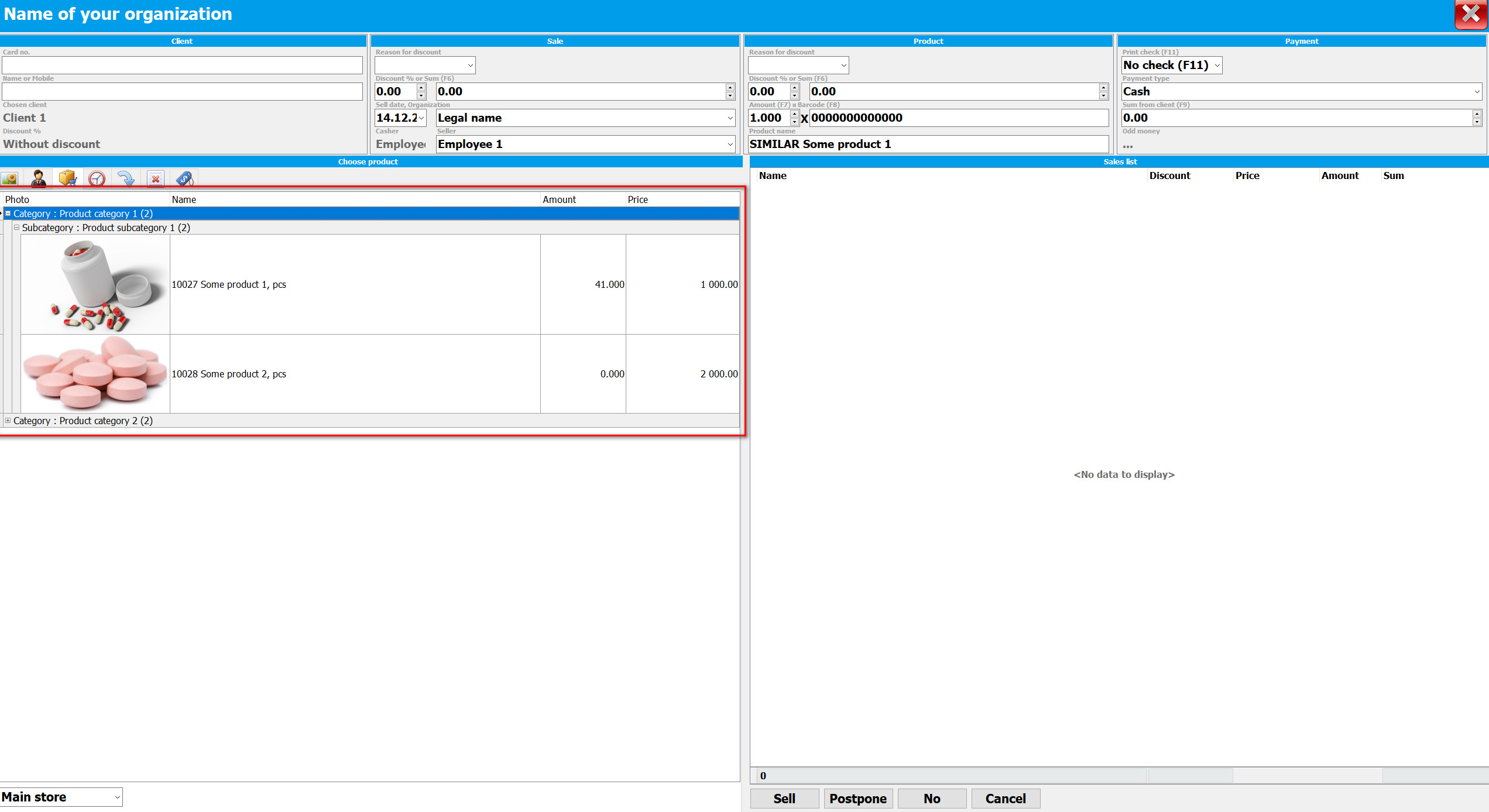Click the photo picture toolbar icon
Screen dimensions: 1489x812
[10, 178]
